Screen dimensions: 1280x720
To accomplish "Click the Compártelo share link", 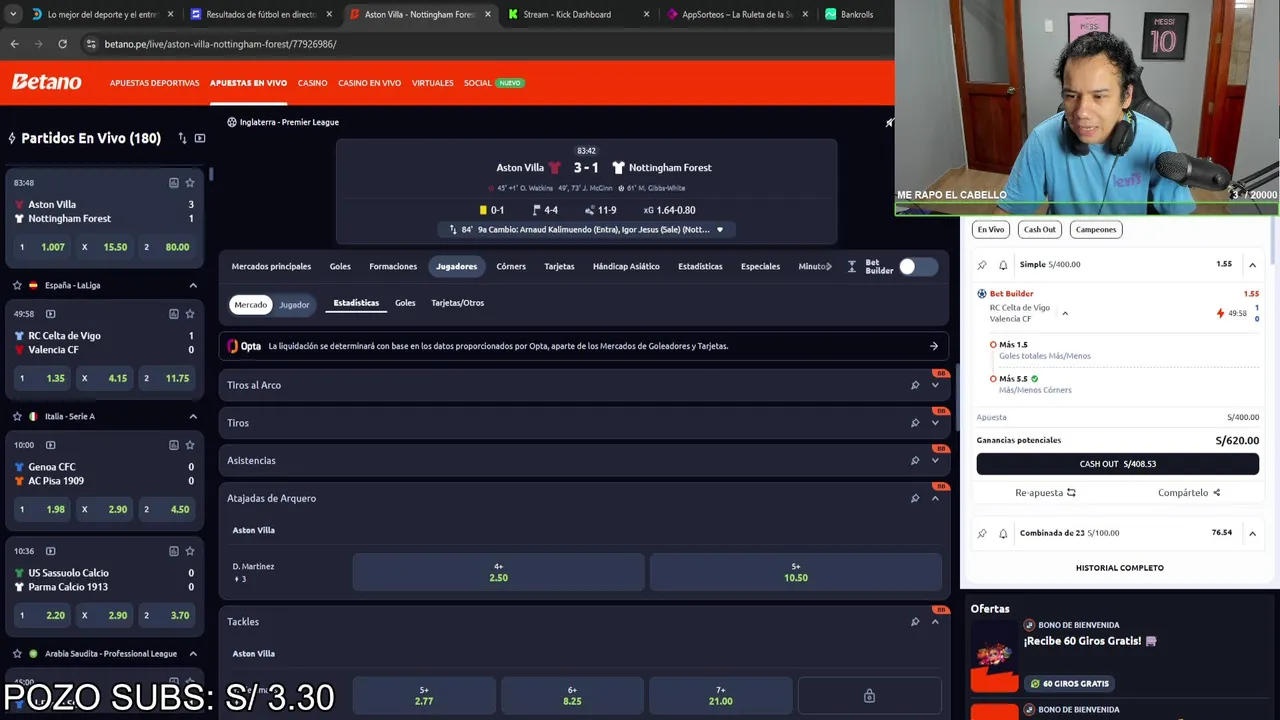I will [1189, 493].
